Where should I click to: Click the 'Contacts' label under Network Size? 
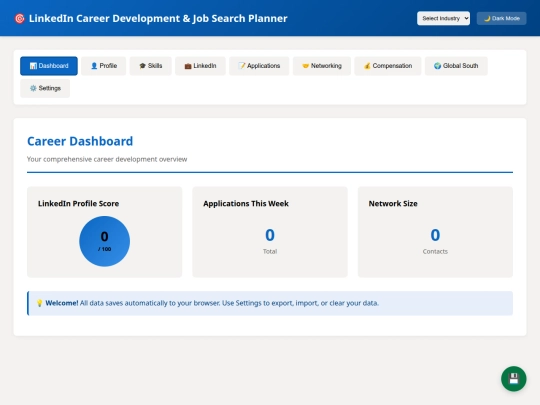(435, 251)
